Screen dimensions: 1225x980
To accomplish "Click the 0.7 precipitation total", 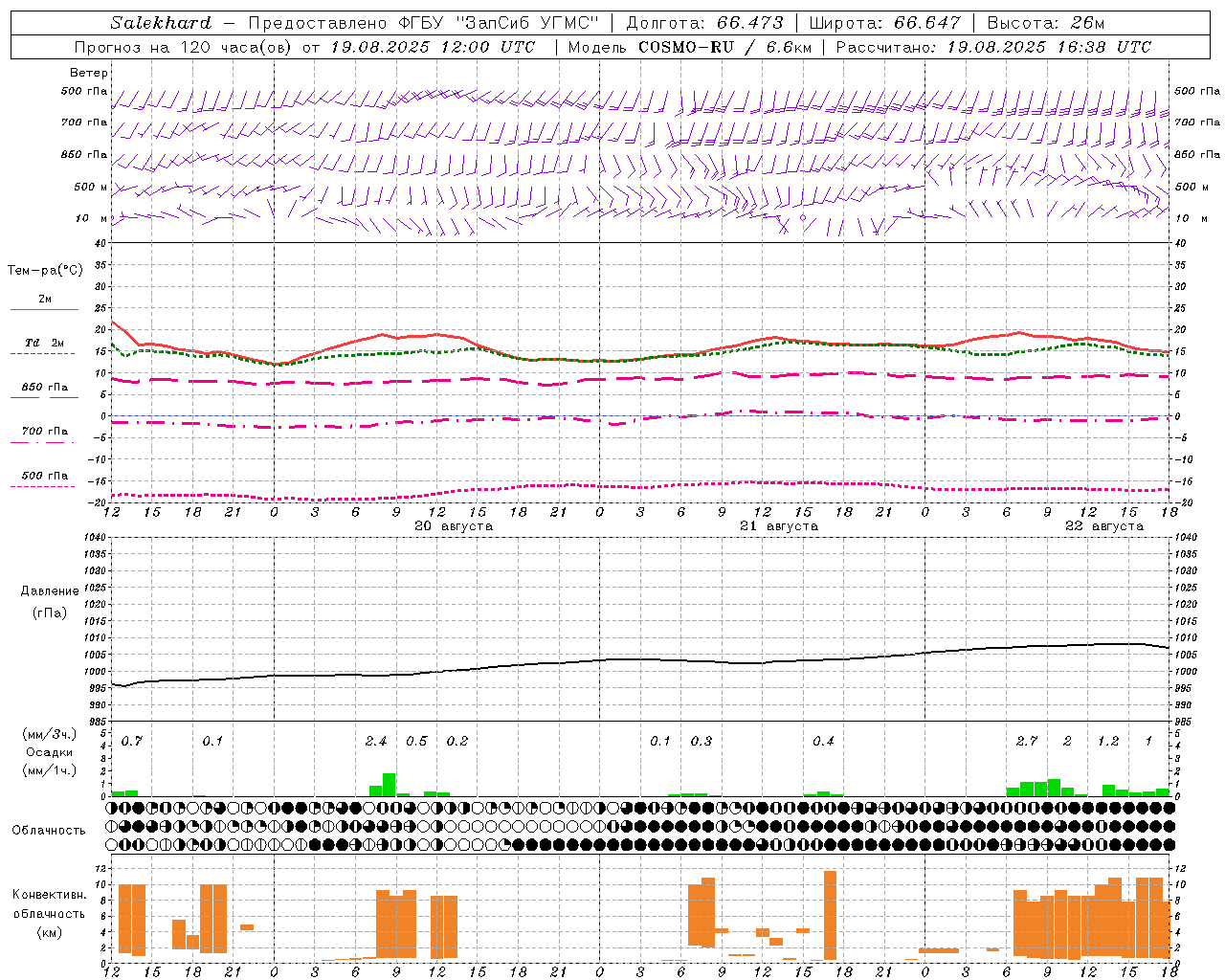I will pyautogui.click(x=131, y=742).
